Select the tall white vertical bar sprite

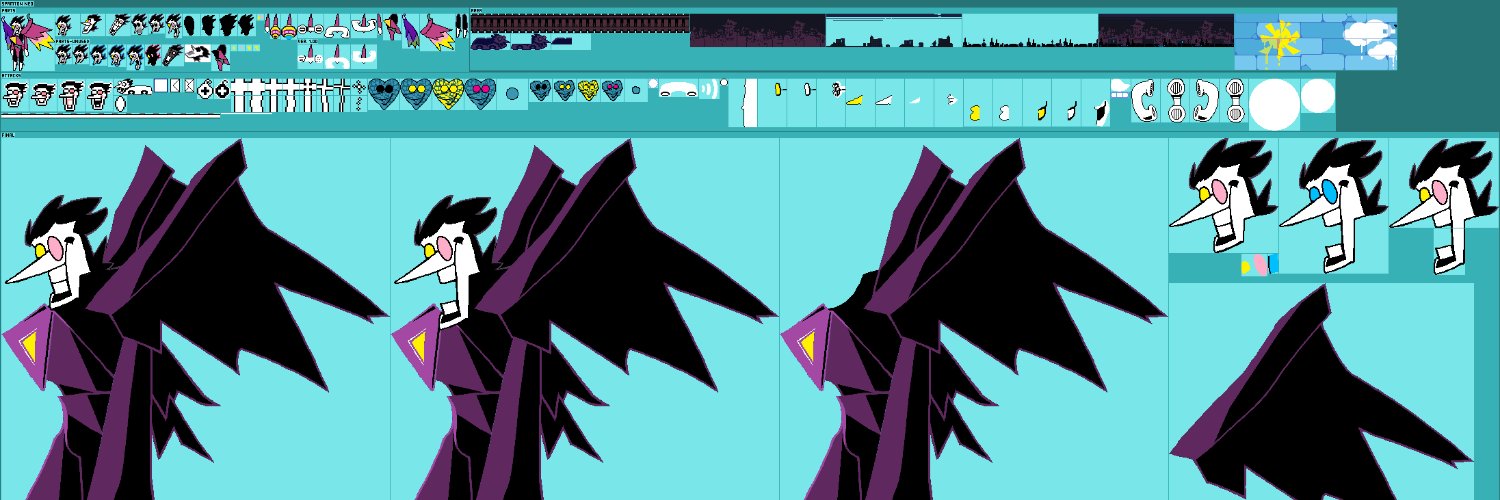(749, 102)
